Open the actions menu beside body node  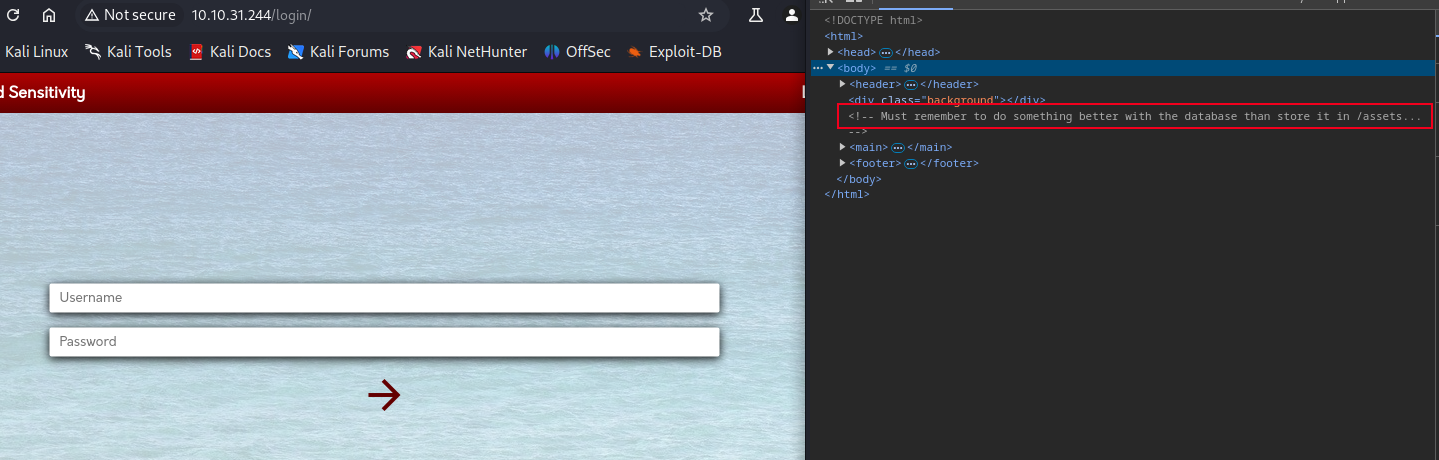[x=817, y=68]
